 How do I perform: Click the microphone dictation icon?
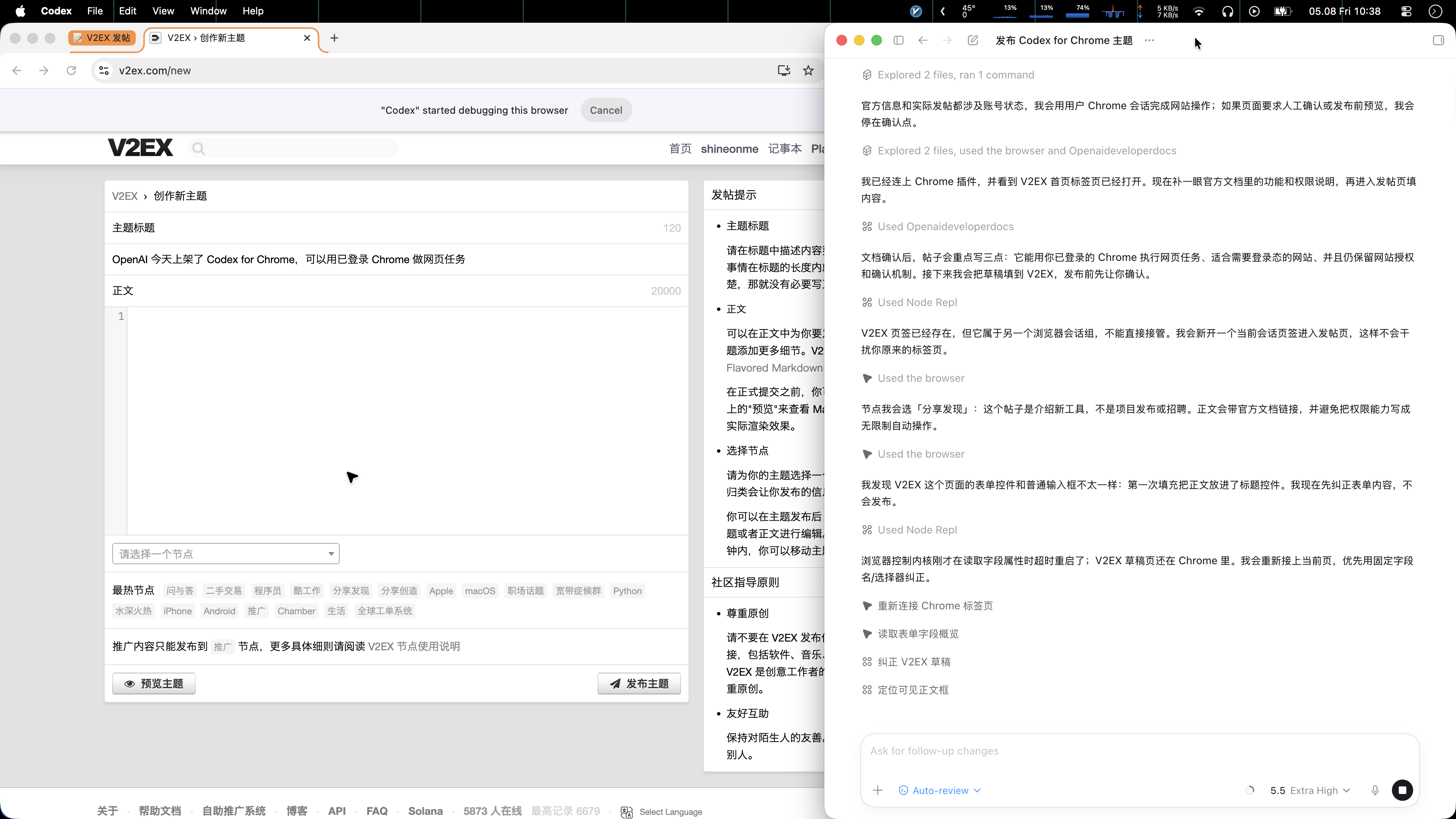[1375, 790]
